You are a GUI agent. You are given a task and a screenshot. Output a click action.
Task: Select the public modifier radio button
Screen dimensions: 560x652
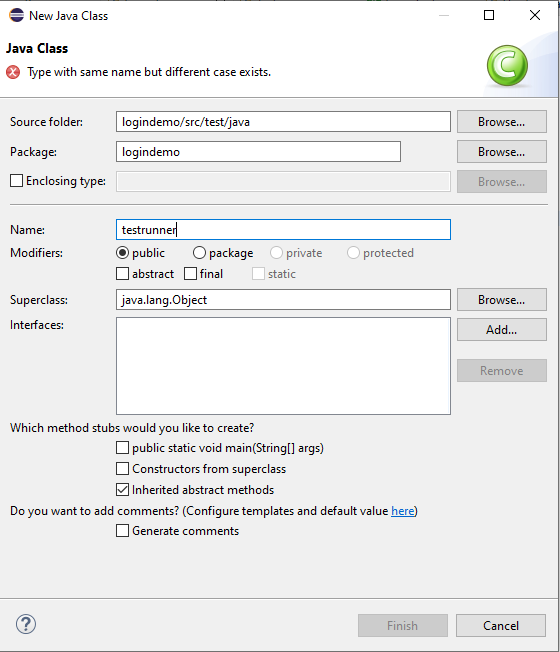[122, 252]
